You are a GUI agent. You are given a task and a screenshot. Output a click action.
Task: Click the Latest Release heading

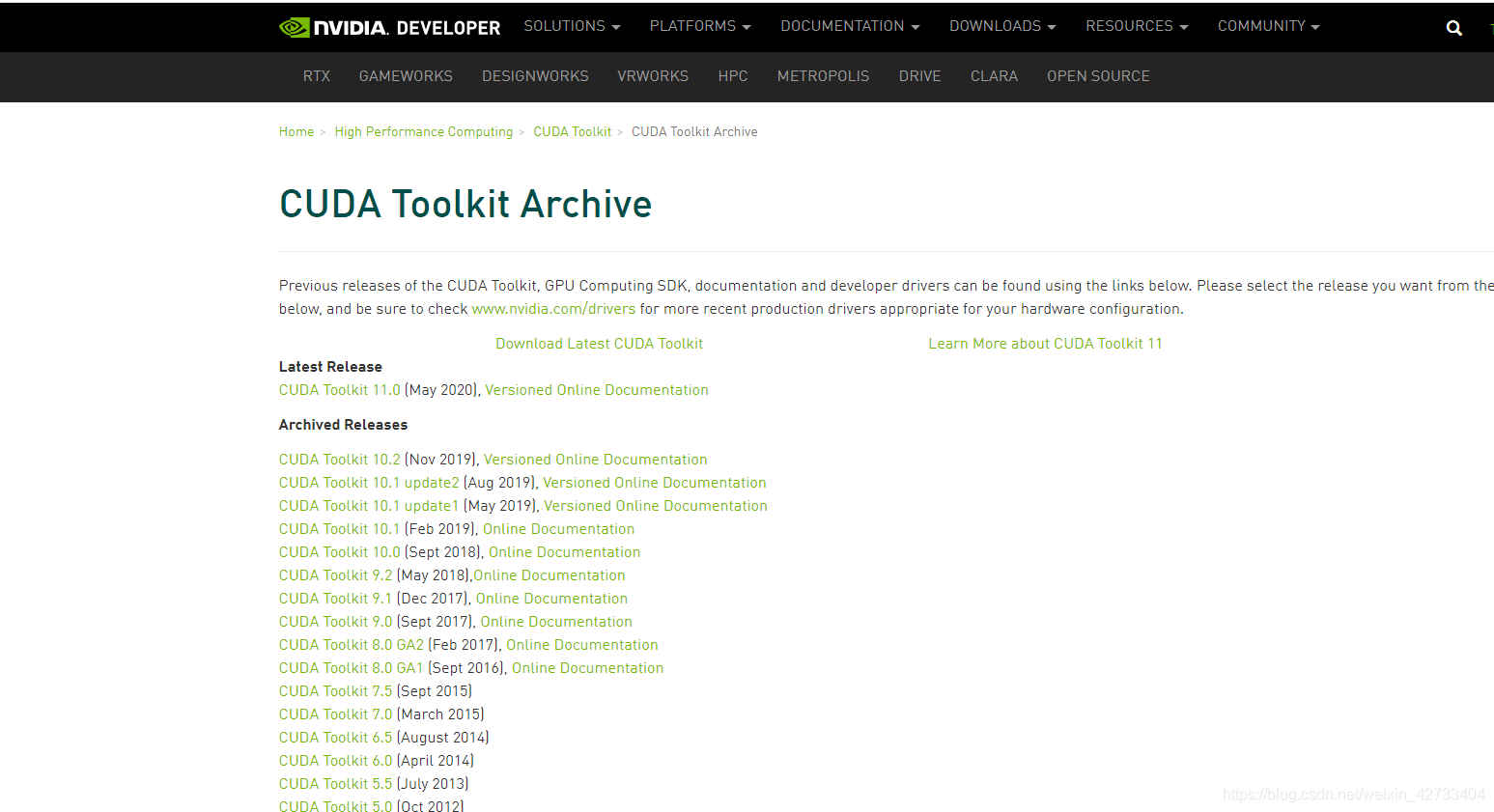pyautogui.click(x=330, y=367)
